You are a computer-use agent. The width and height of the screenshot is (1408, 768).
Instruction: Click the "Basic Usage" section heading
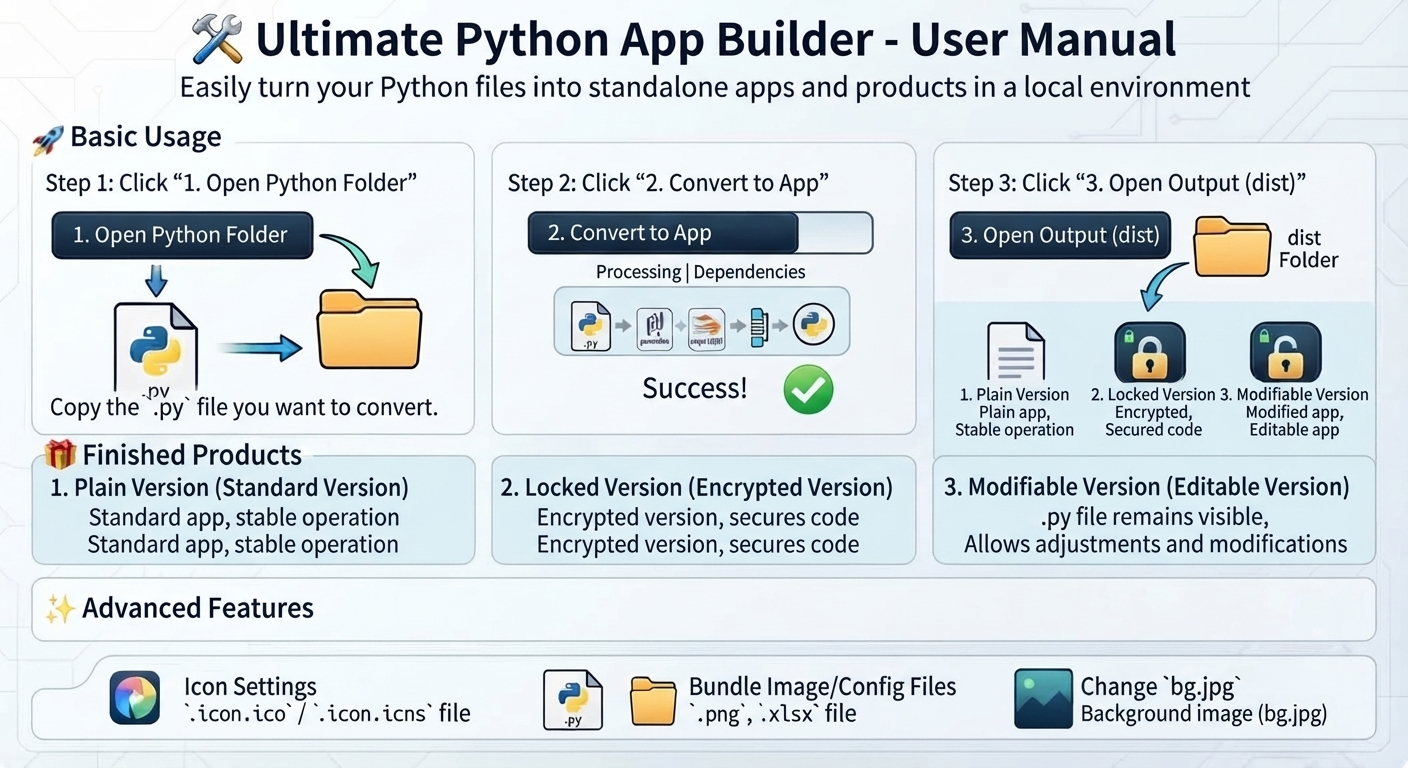(x=146, y=137)
